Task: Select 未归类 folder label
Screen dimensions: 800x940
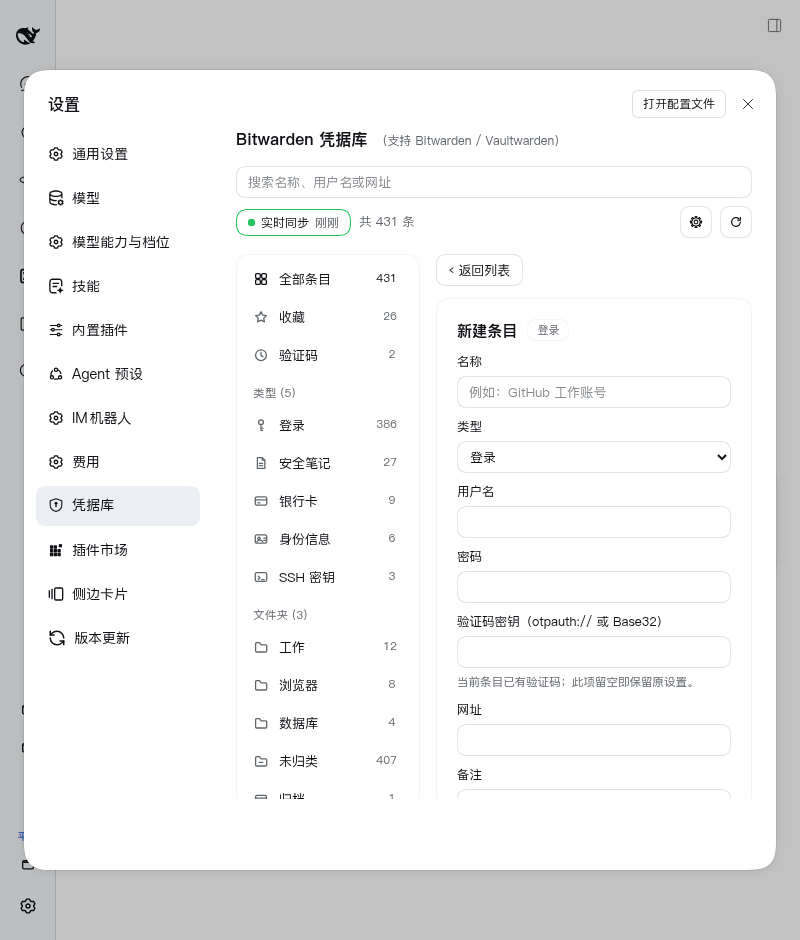Action: click(298, 761)
